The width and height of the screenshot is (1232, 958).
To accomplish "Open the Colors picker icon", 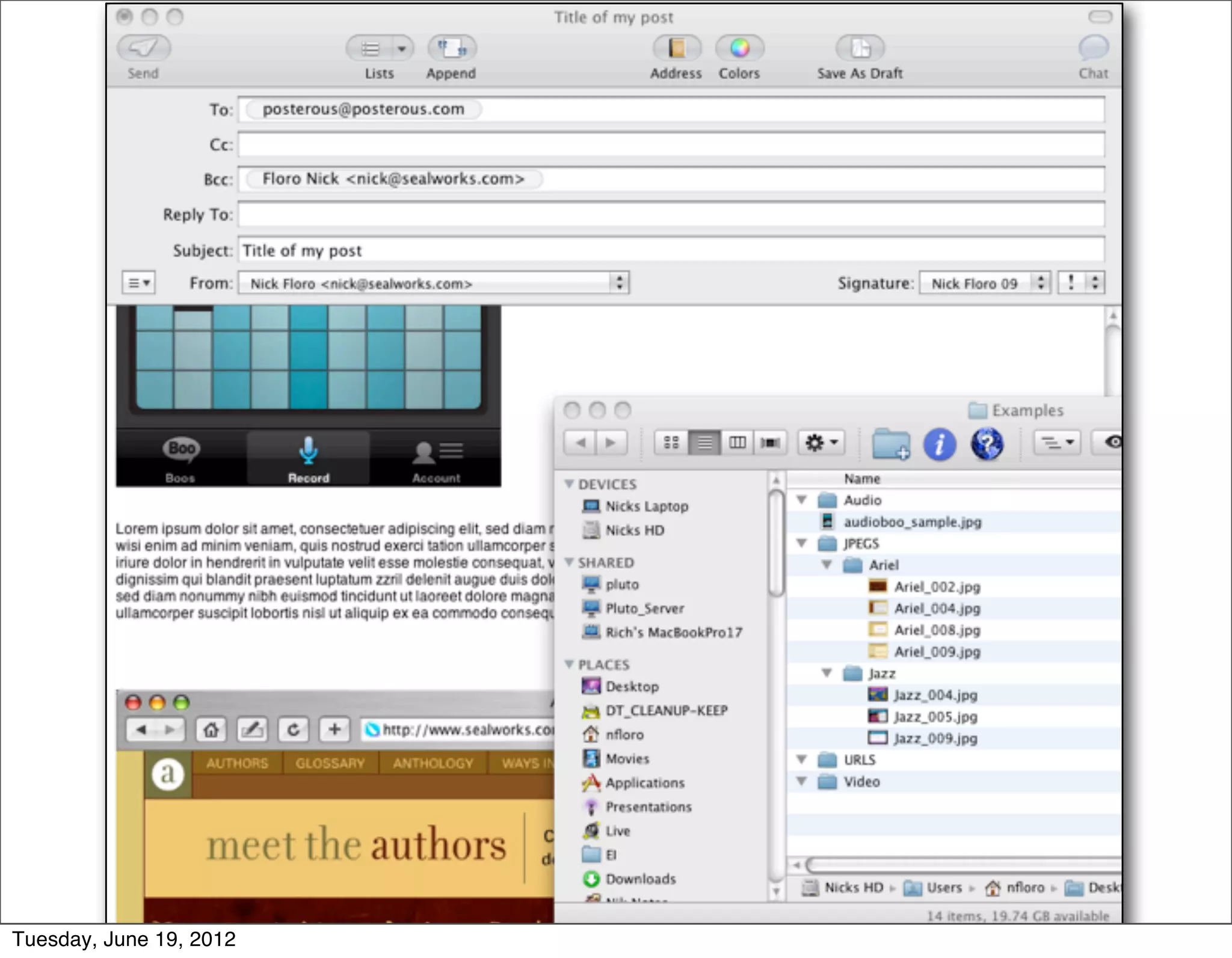I will click(739, 49).
